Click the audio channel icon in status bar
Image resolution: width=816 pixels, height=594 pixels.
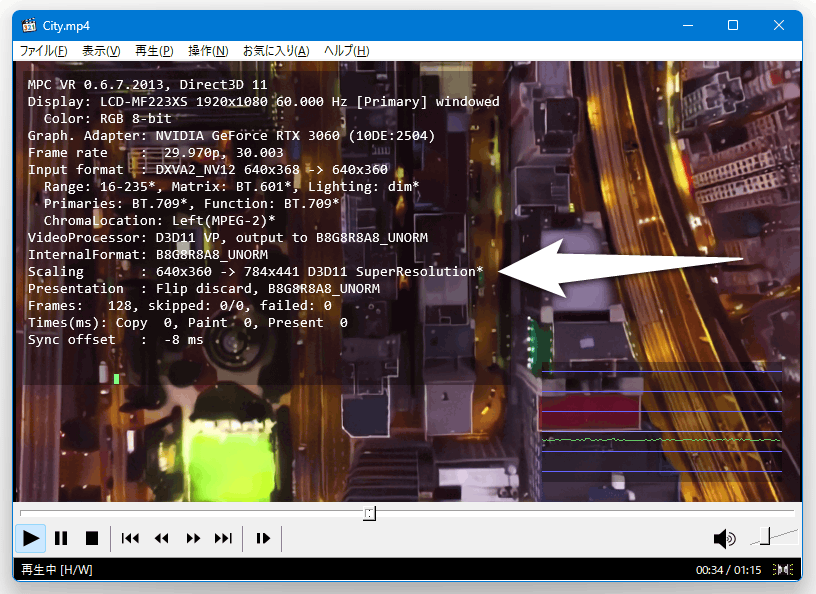(783, 570)
